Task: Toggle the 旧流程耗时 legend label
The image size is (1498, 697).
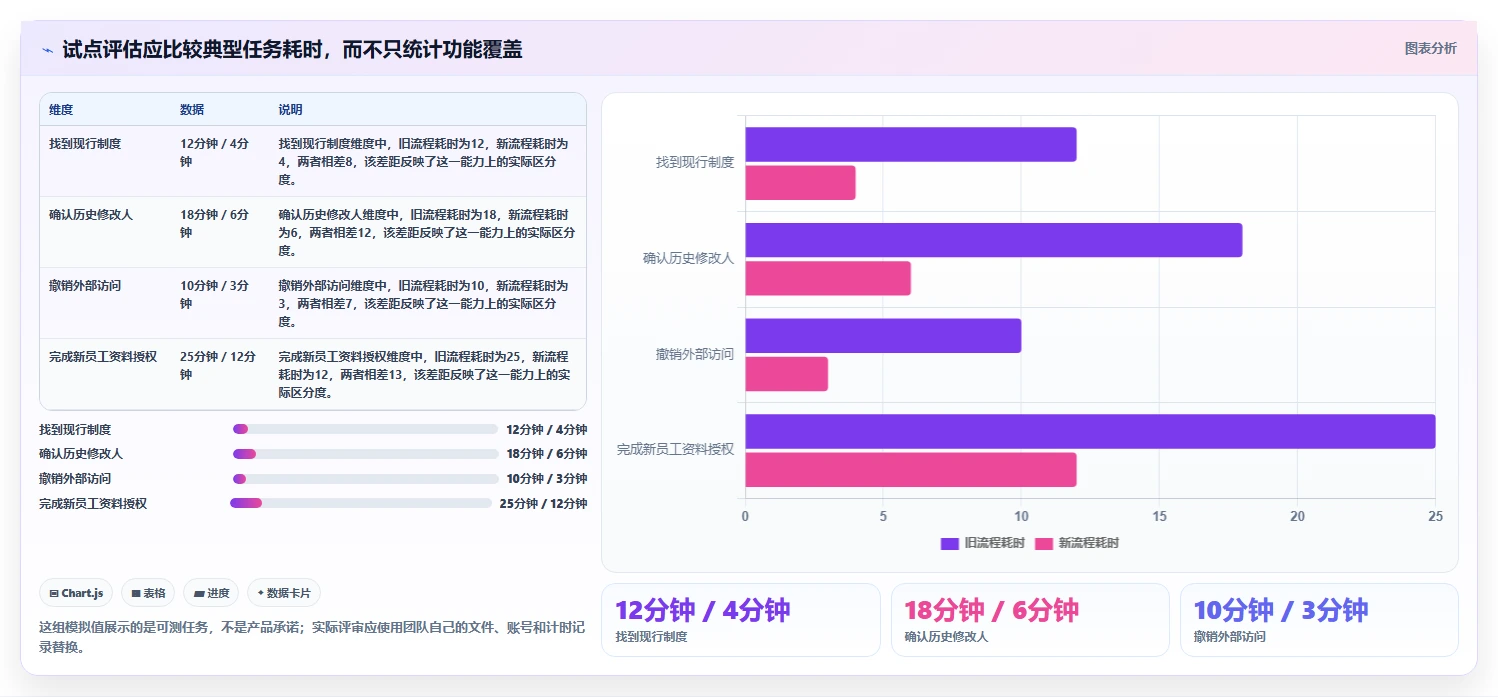Action: pos(994,543)
